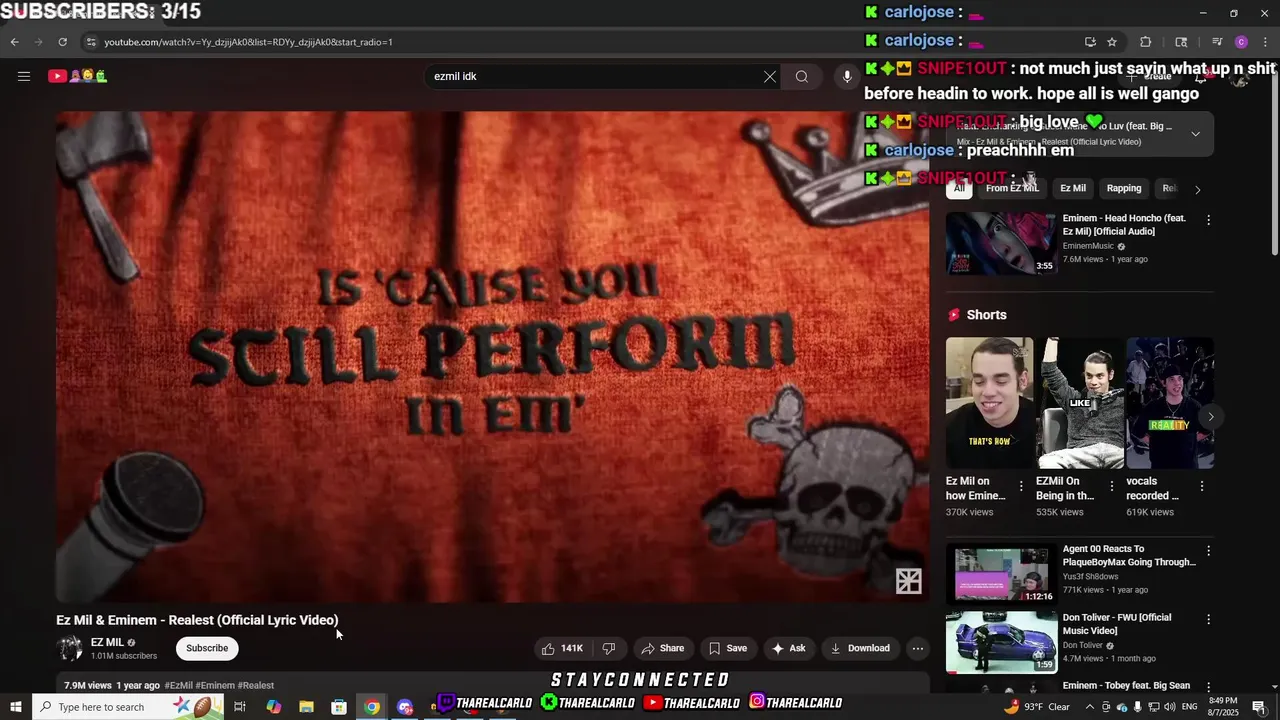
Task: Open 'Eminem - Head Honcho' video title
Action: click(x=1124, y=225)
